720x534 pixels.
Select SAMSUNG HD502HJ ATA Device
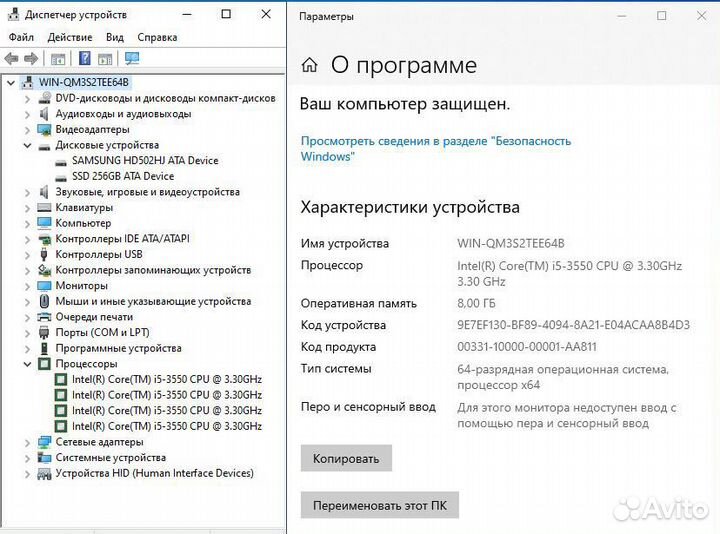pyautogui.click(x=145, y=161)
